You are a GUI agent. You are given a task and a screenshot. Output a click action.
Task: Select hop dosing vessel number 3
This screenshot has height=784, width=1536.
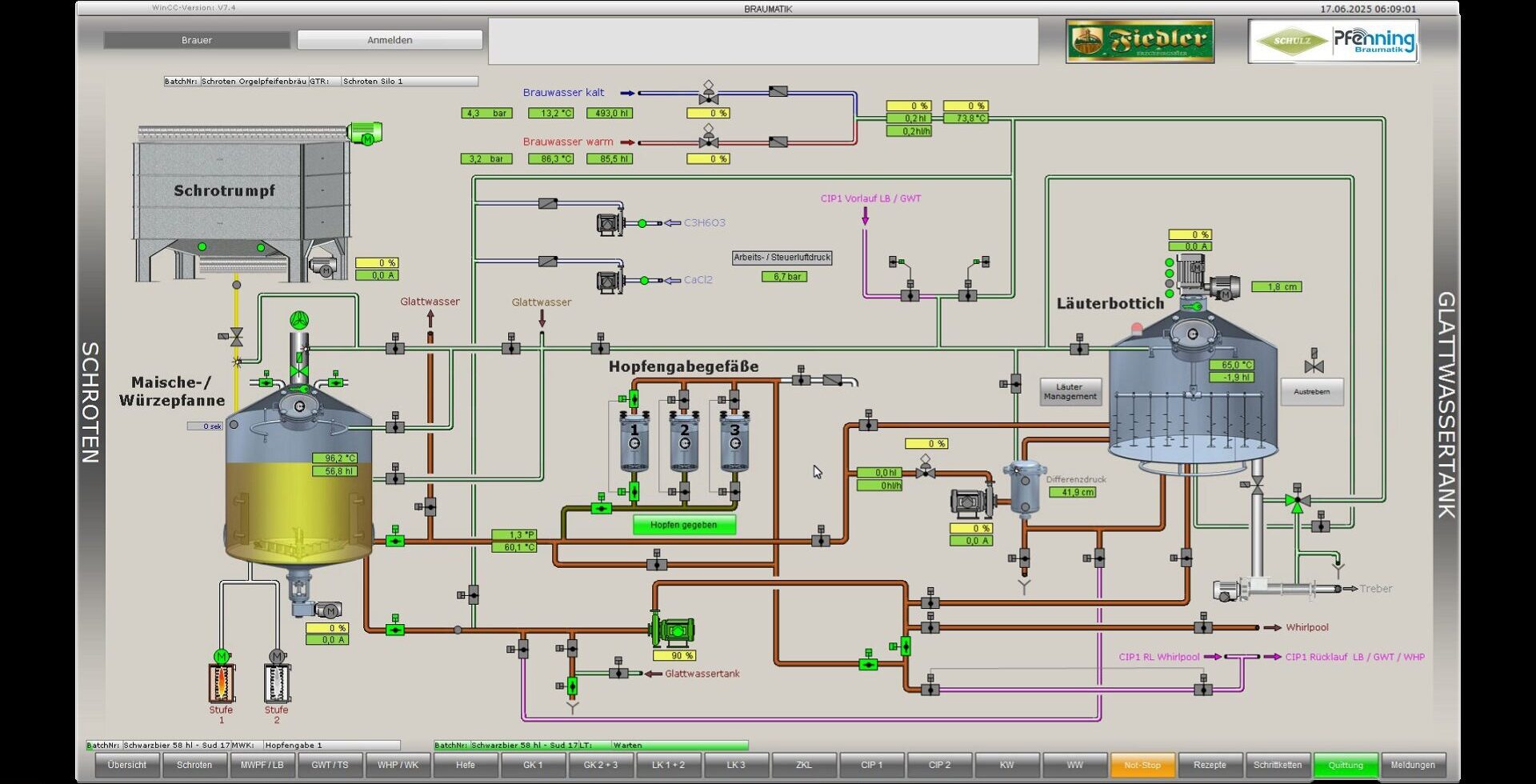point(734,442)
